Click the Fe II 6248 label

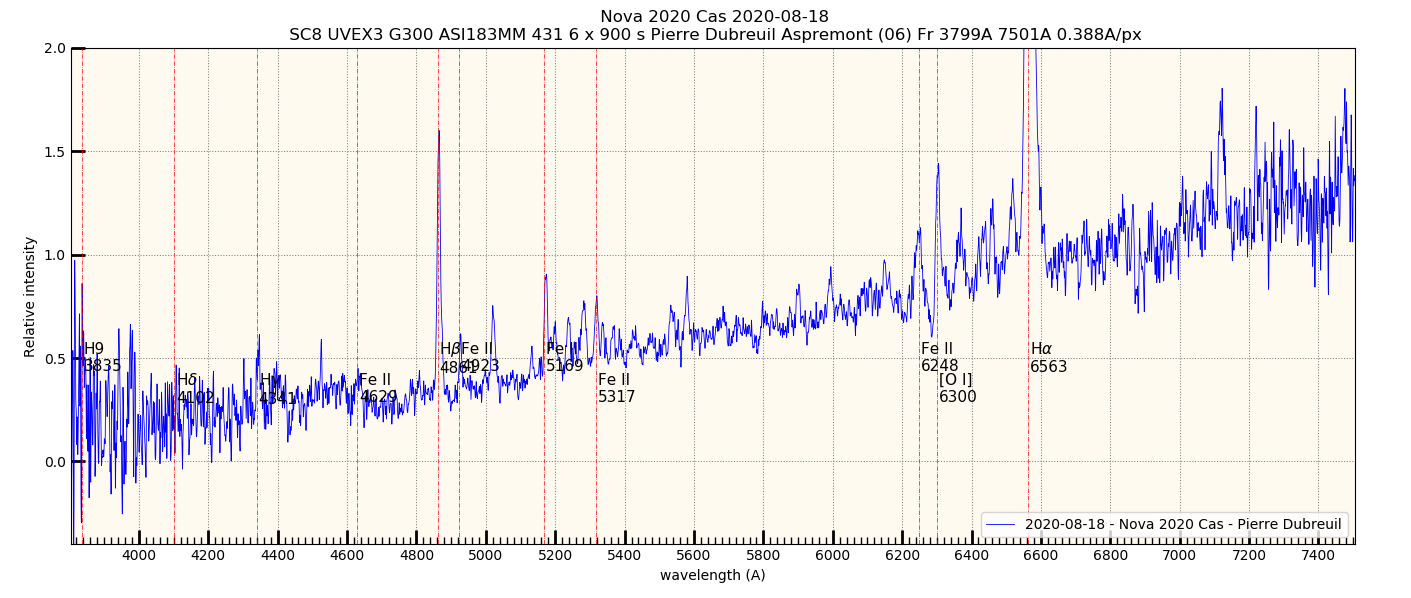939,358
